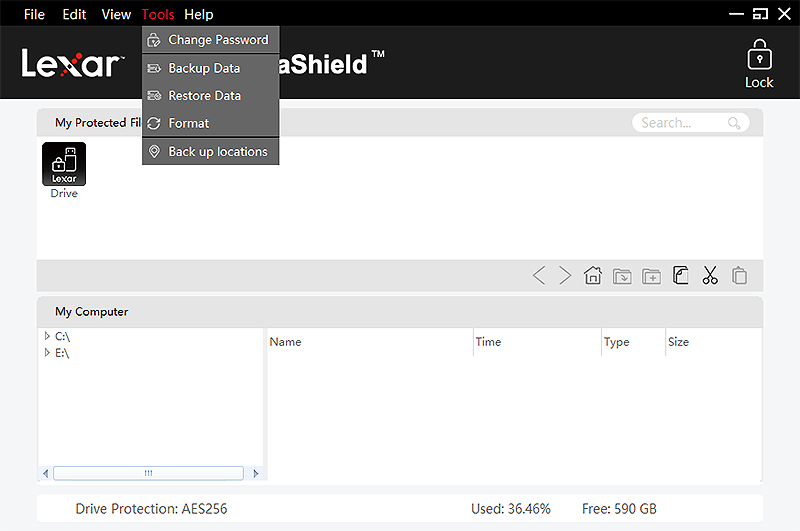Click the clipboard Paste icon

pos(740,276)
